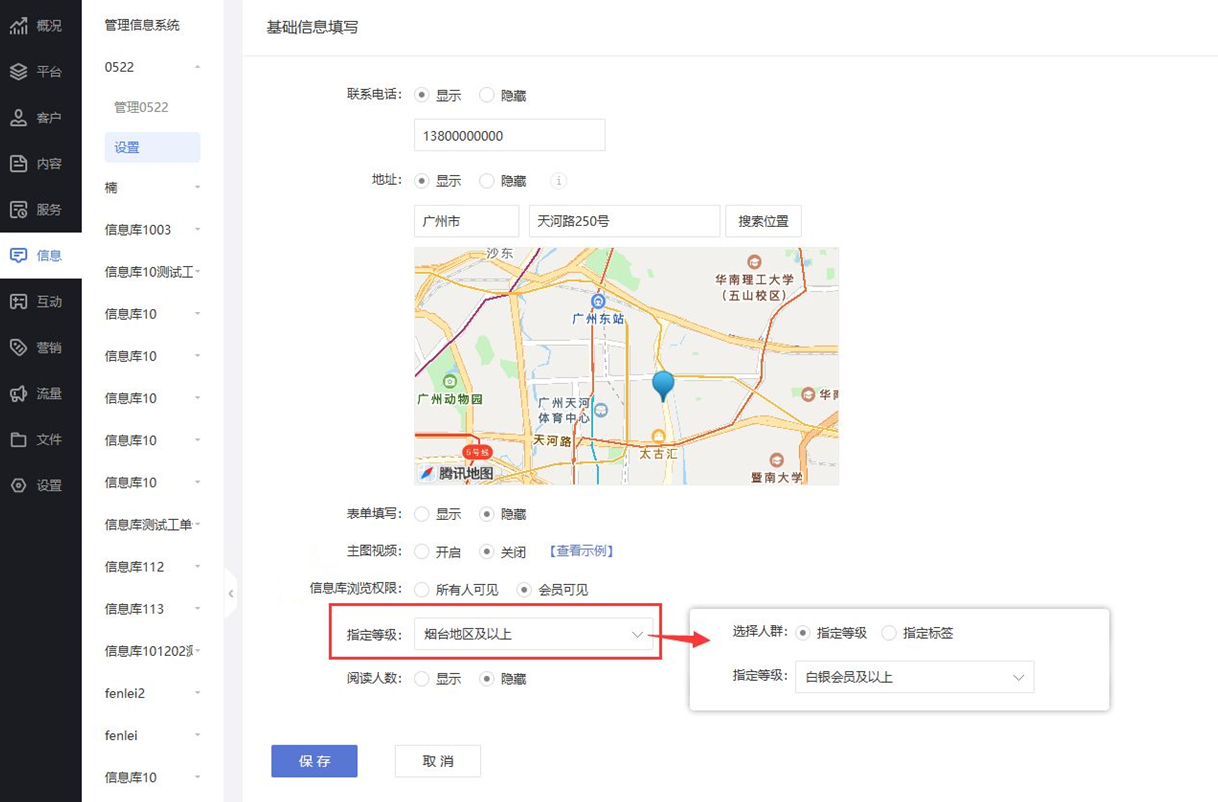
Task: Select the 信息 message icon
Action: (x=18, y=256)
